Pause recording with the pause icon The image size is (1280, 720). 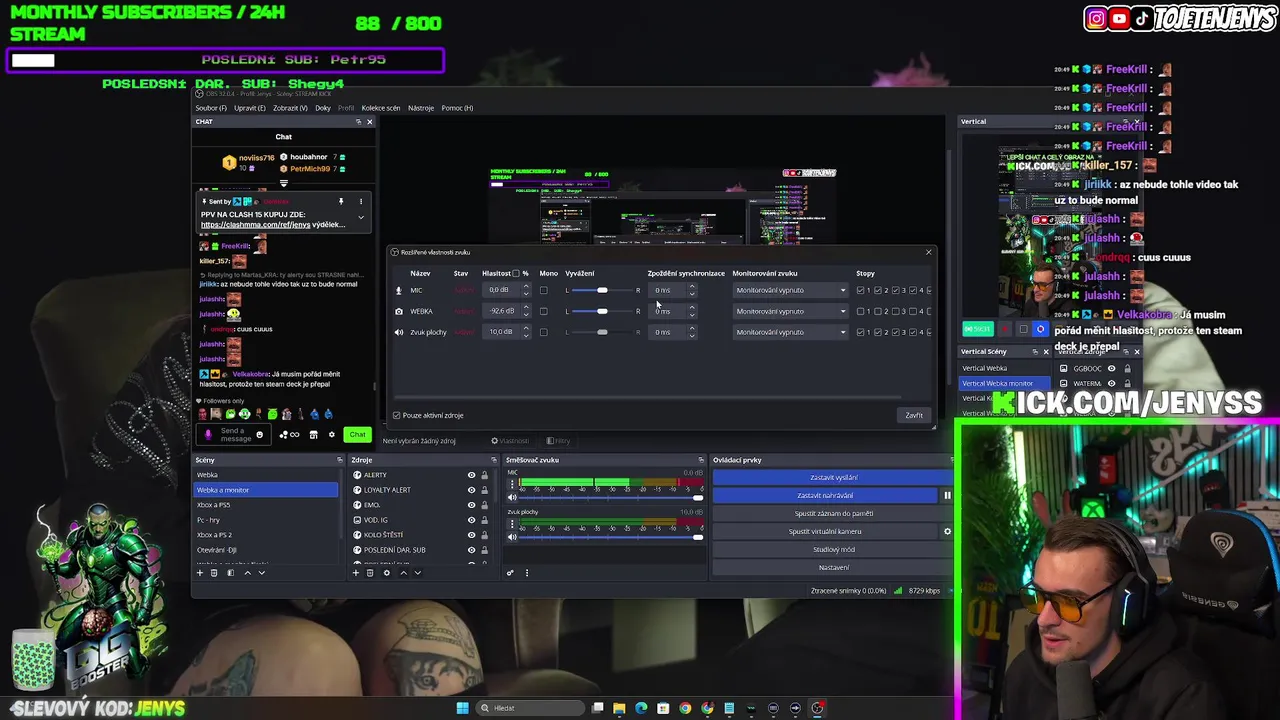tap(947, 495)
